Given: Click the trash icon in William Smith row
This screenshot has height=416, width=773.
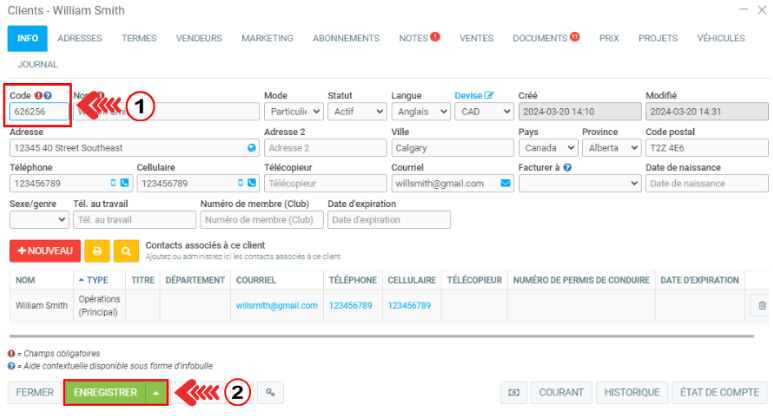Looking at the screenshot, I should coord(761,306).
